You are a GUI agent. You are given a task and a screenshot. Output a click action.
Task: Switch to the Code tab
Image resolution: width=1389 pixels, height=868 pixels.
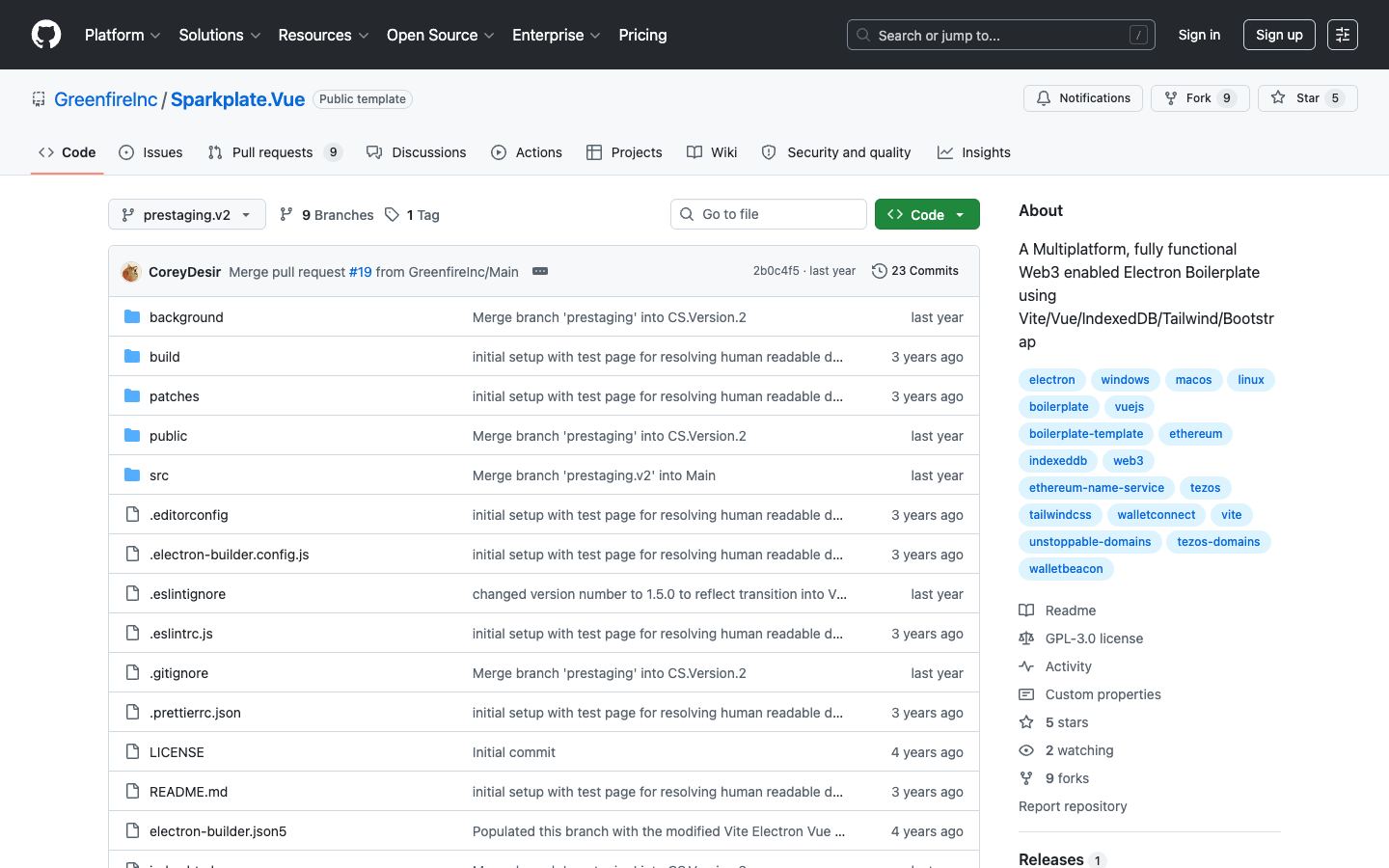coord(68,152)
